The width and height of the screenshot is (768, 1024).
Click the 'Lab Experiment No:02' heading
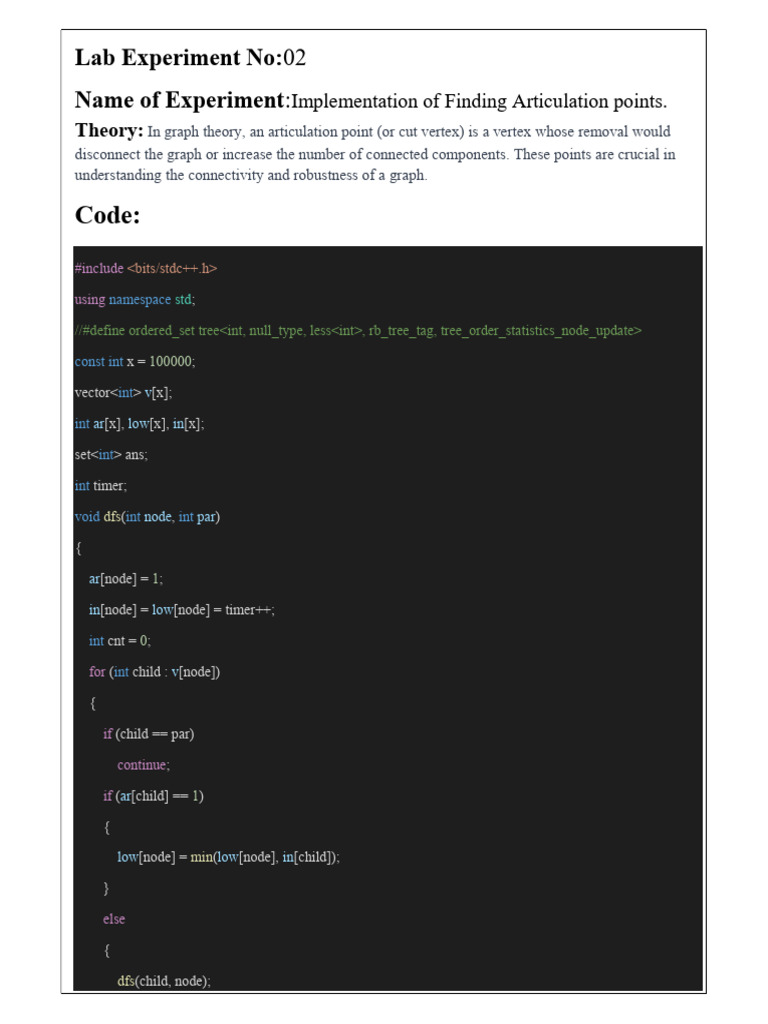click(x=190, y=58)
